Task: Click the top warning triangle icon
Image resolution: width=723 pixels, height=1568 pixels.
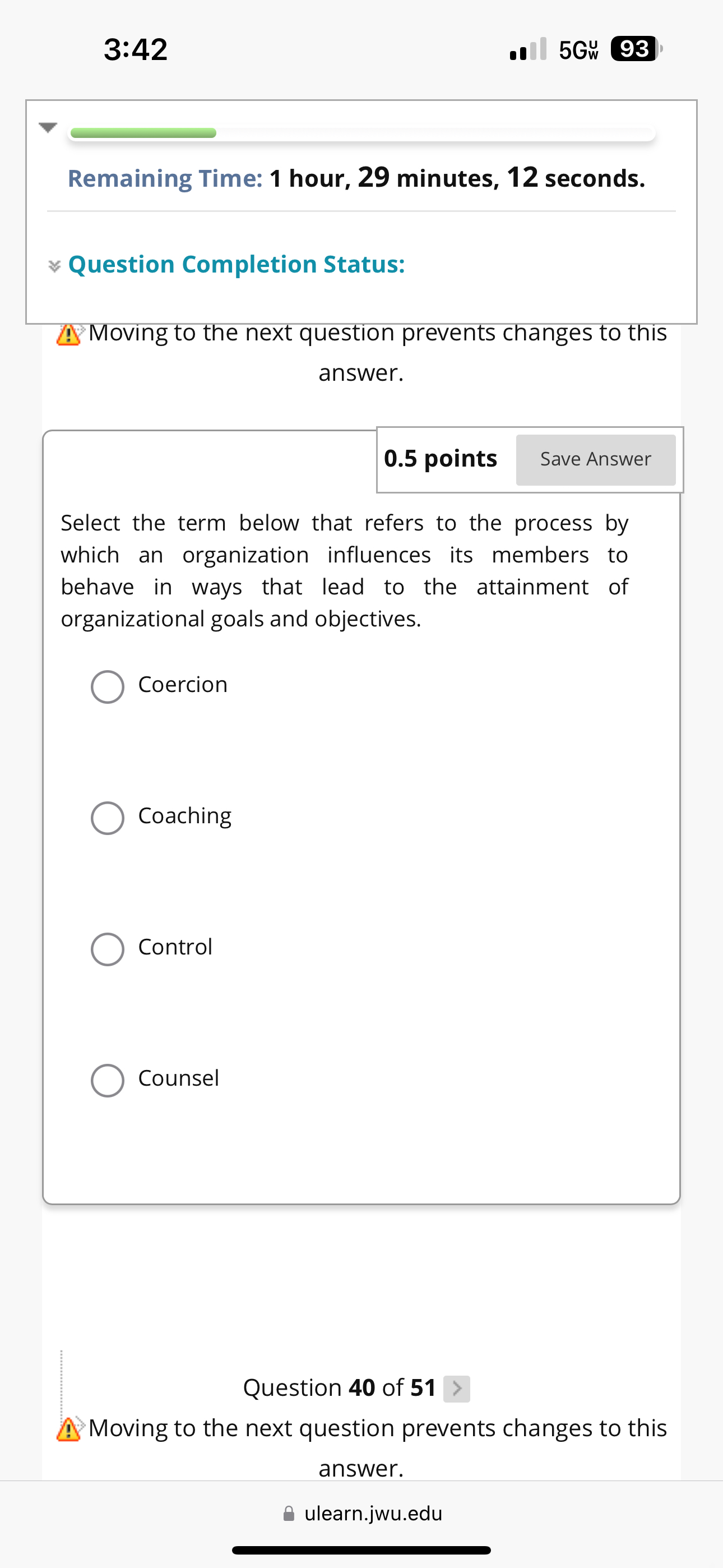Action: click(69, 335)
